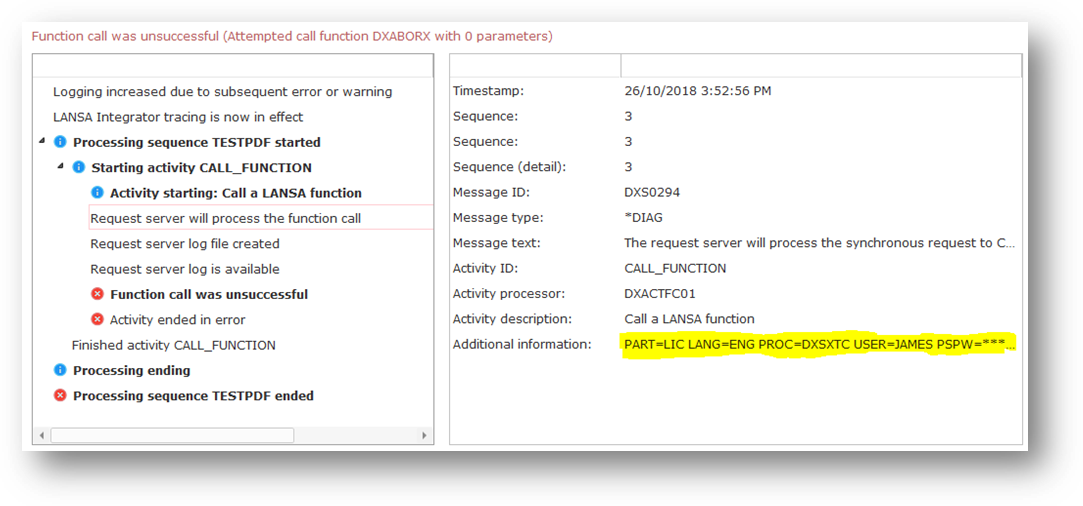Select 'Activity ended in error' row
The image size is (1083, 506).
pos(178,320)
